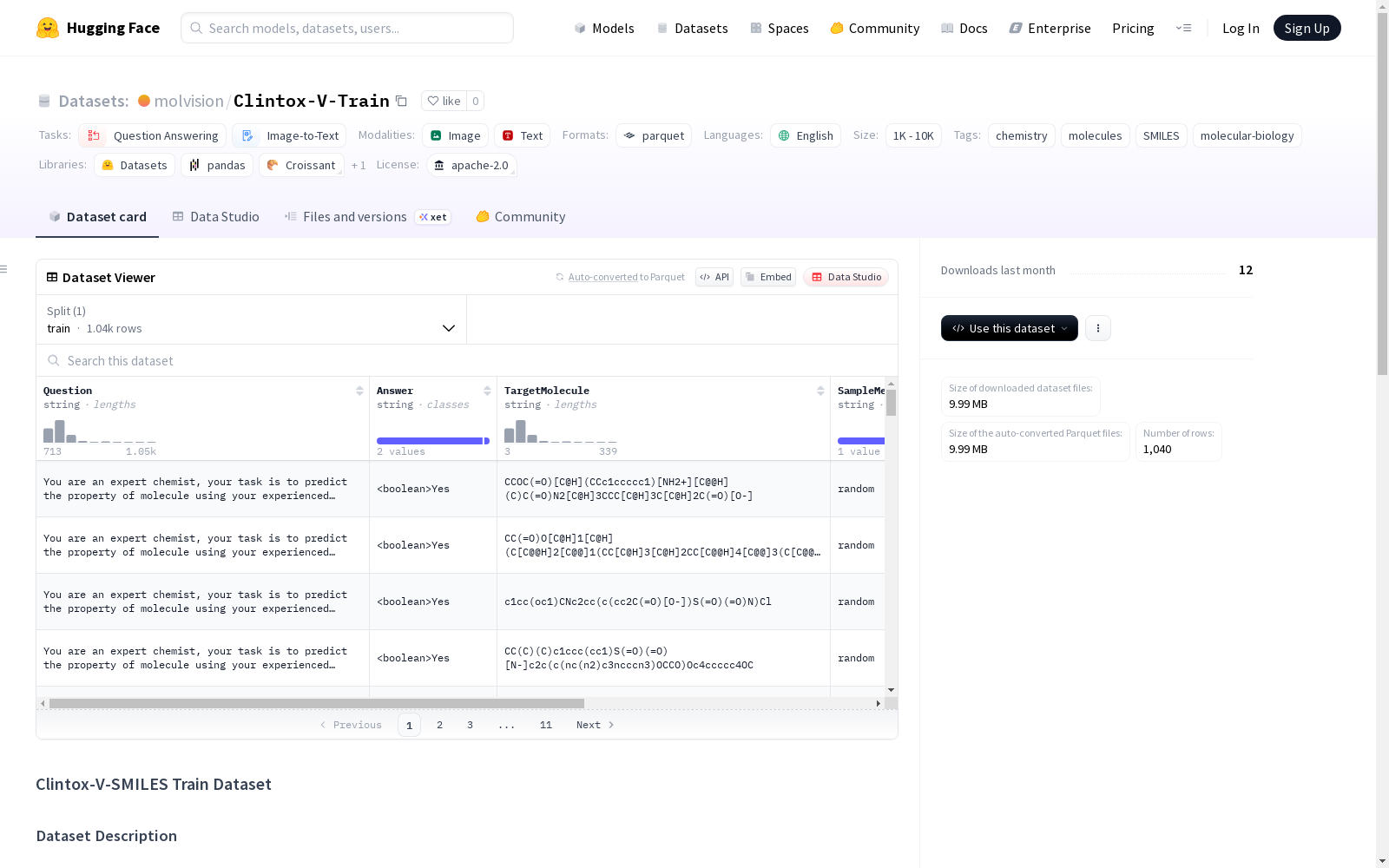Click the Question Answering task tag
1389x868 pixels.
pos(153,135)
